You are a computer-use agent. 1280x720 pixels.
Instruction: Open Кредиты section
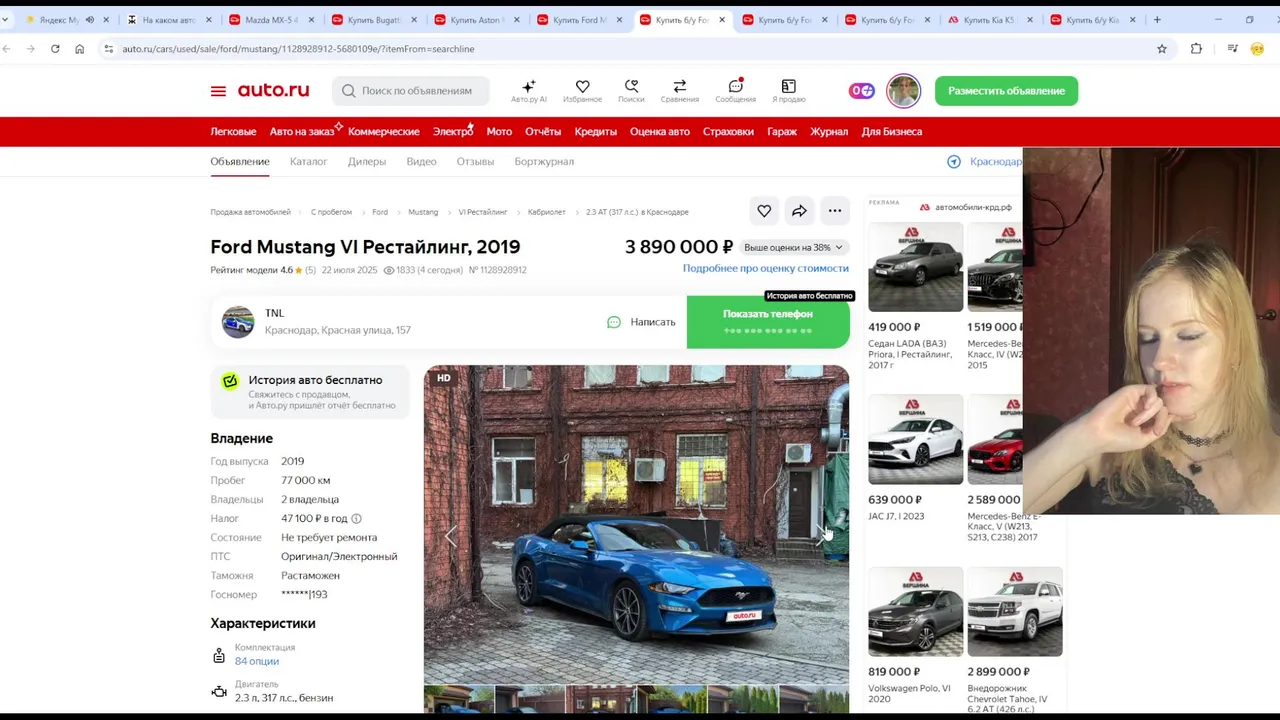pos(596,132)
